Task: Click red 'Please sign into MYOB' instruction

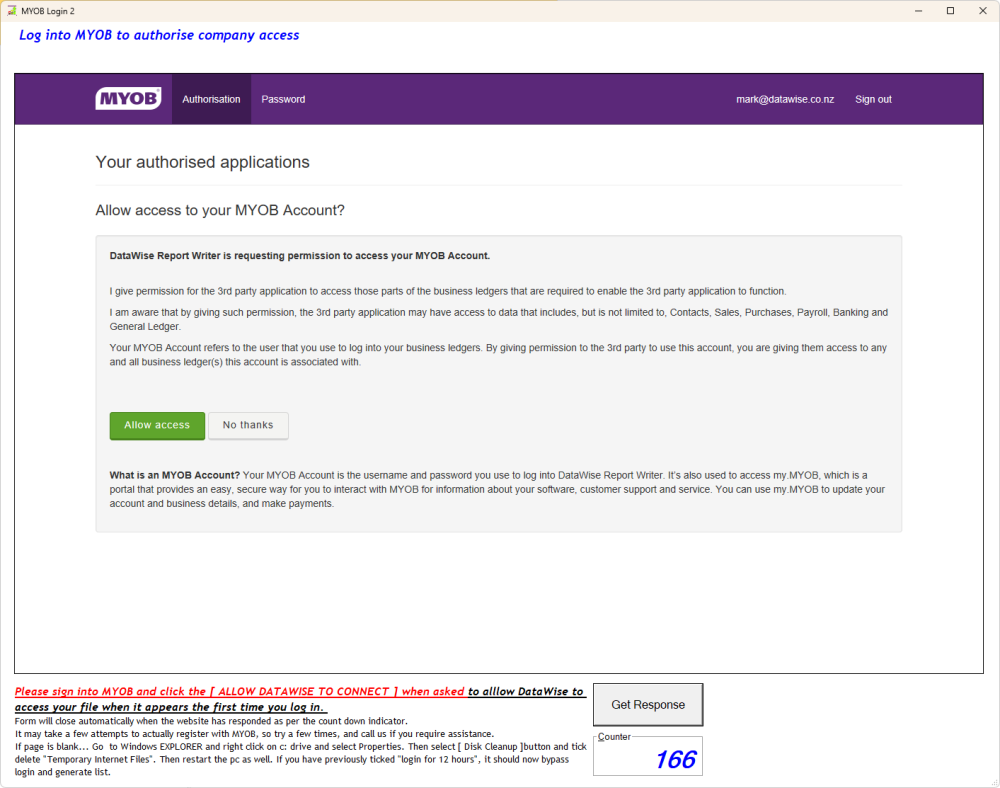Action: pyautogui.click(x=240, y=691)
